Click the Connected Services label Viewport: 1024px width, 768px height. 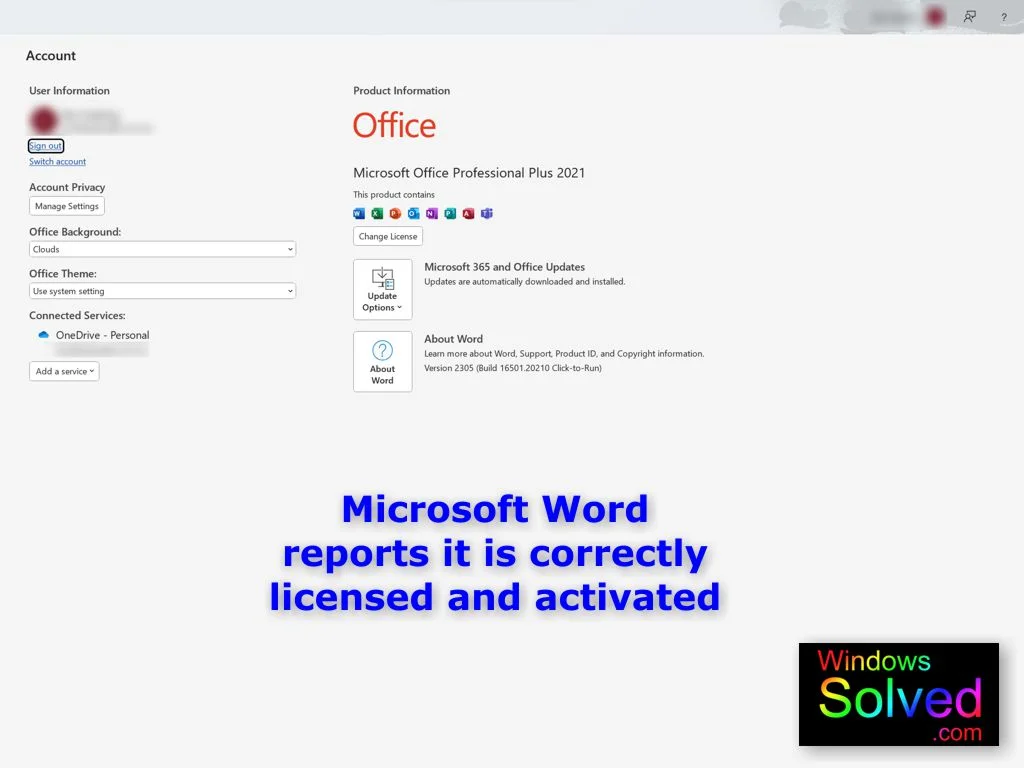click(77, 315)
